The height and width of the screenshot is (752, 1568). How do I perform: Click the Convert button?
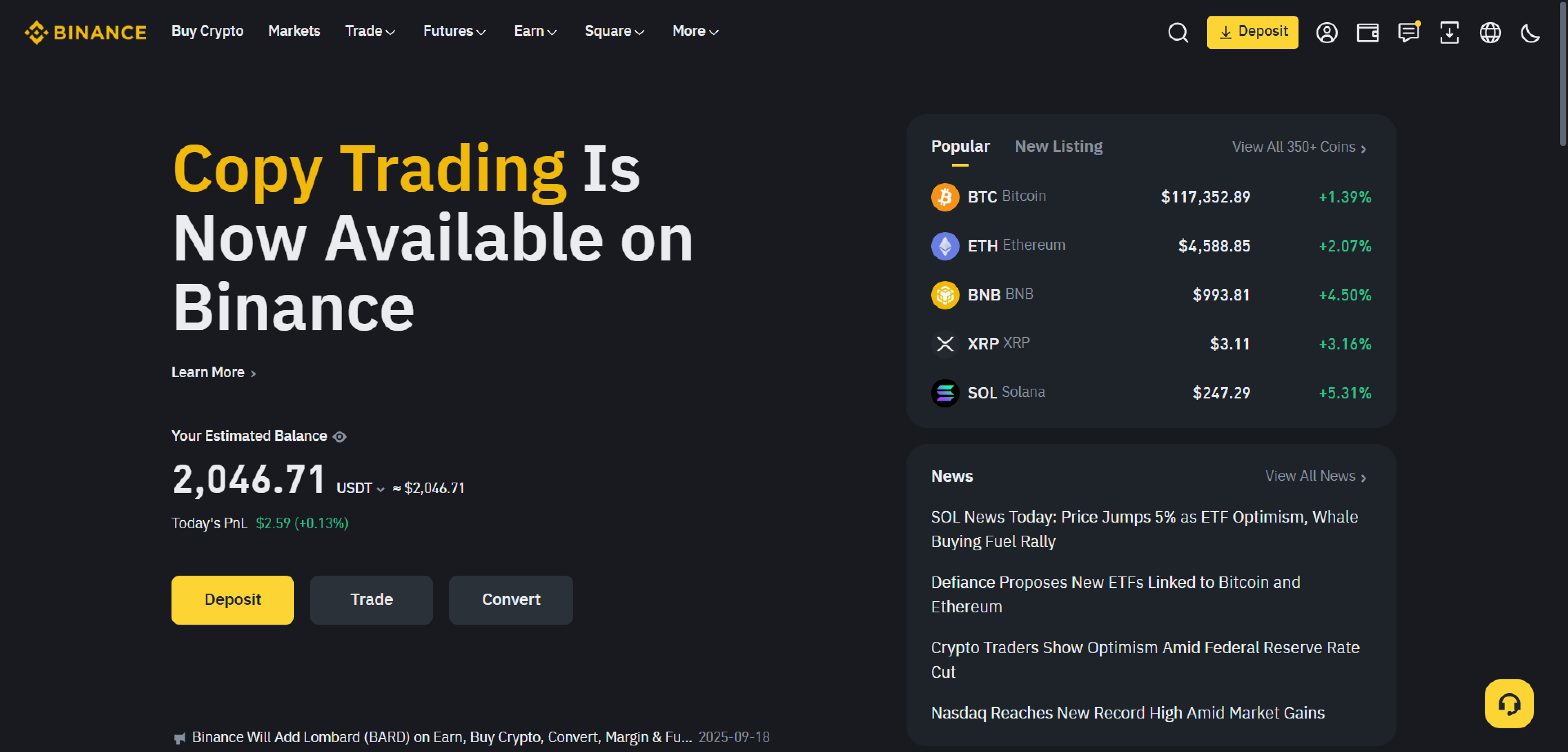tap(511, 600)
